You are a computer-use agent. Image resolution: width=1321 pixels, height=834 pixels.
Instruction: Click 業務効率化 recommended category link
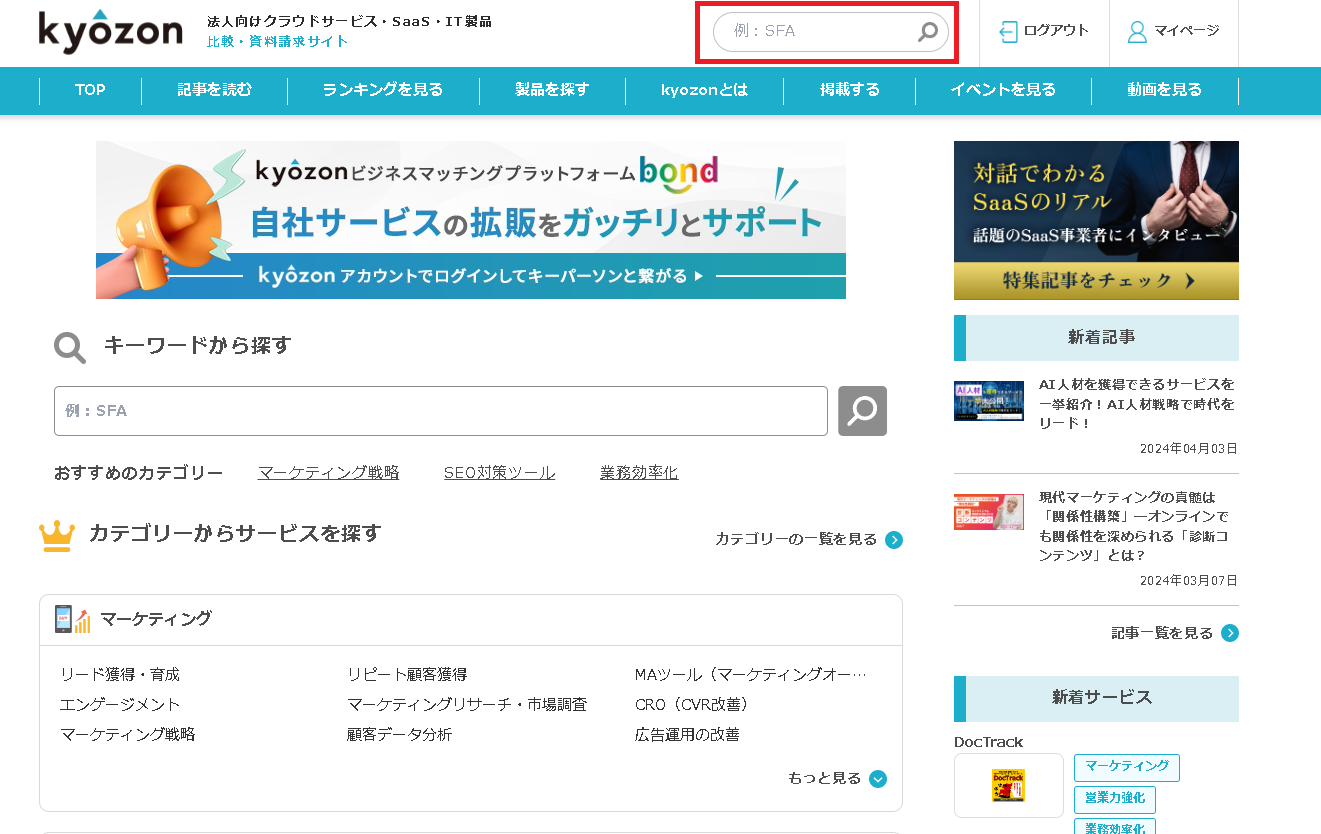pyautogui.click(x=639, y=473)
